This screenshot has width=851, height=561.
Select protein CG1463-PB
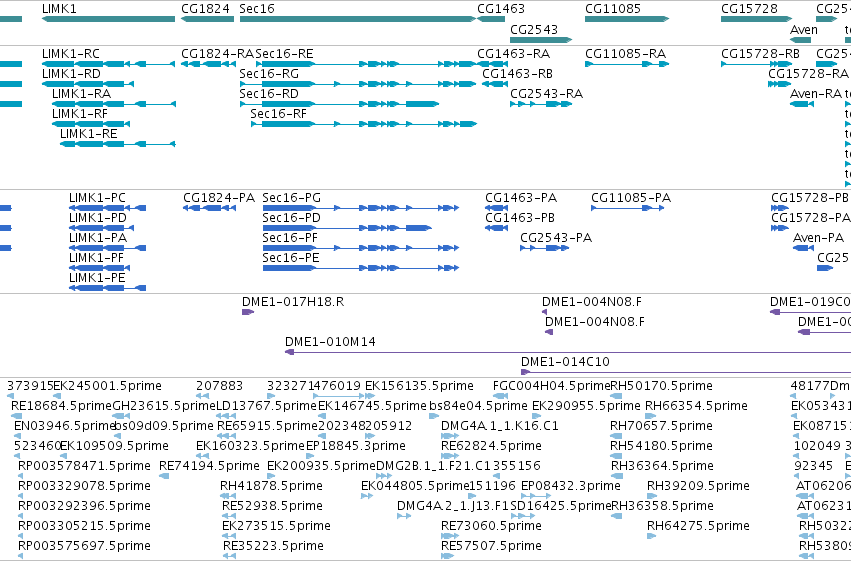pyautogui.click(x=520, y=218)
